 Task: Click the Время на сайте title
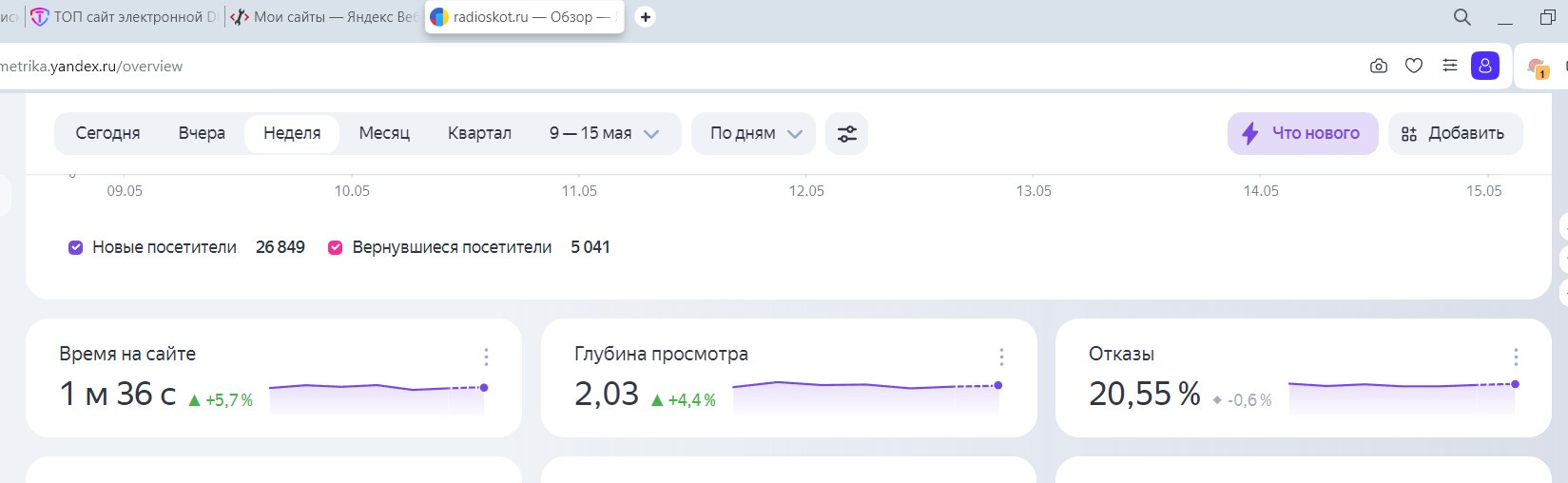[x=127, y=354]
